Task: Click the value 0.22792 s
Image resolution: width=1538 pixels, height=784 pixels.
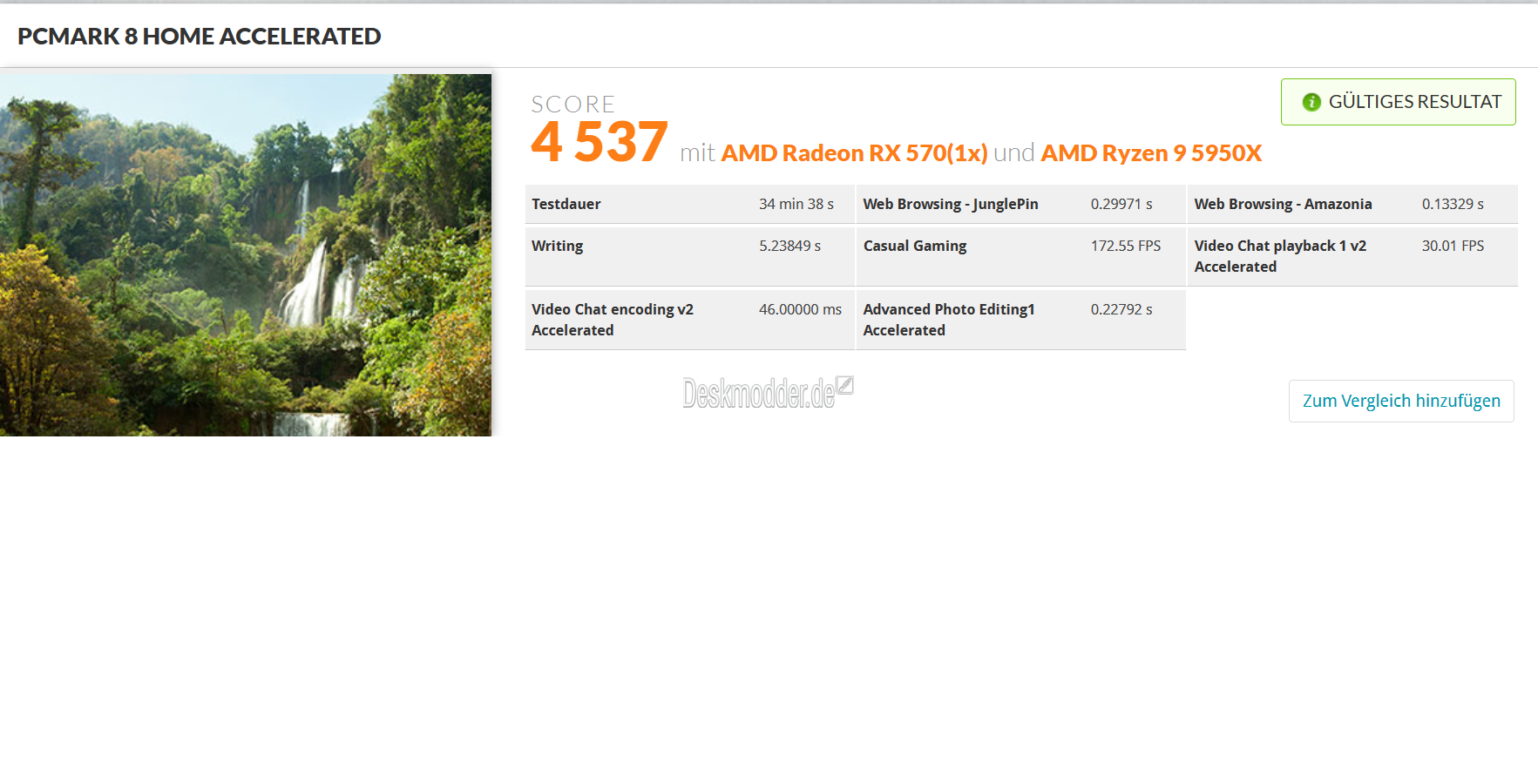Action: pos(1121,309)
